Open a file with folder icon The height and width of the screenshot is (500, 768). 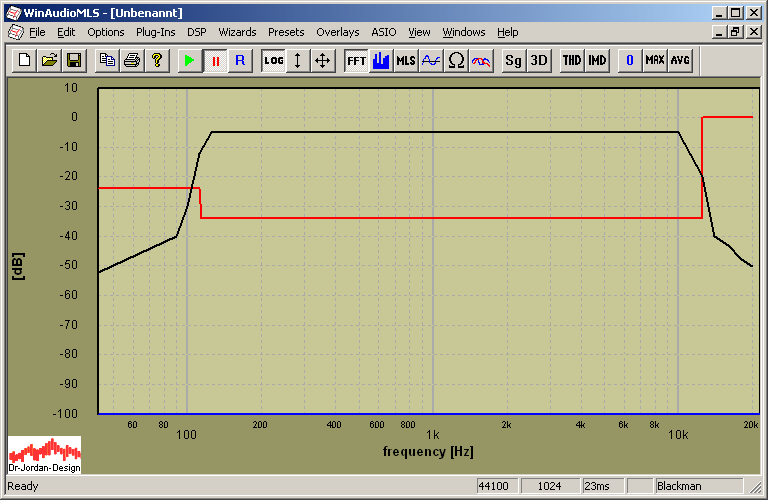pos(49,60)
